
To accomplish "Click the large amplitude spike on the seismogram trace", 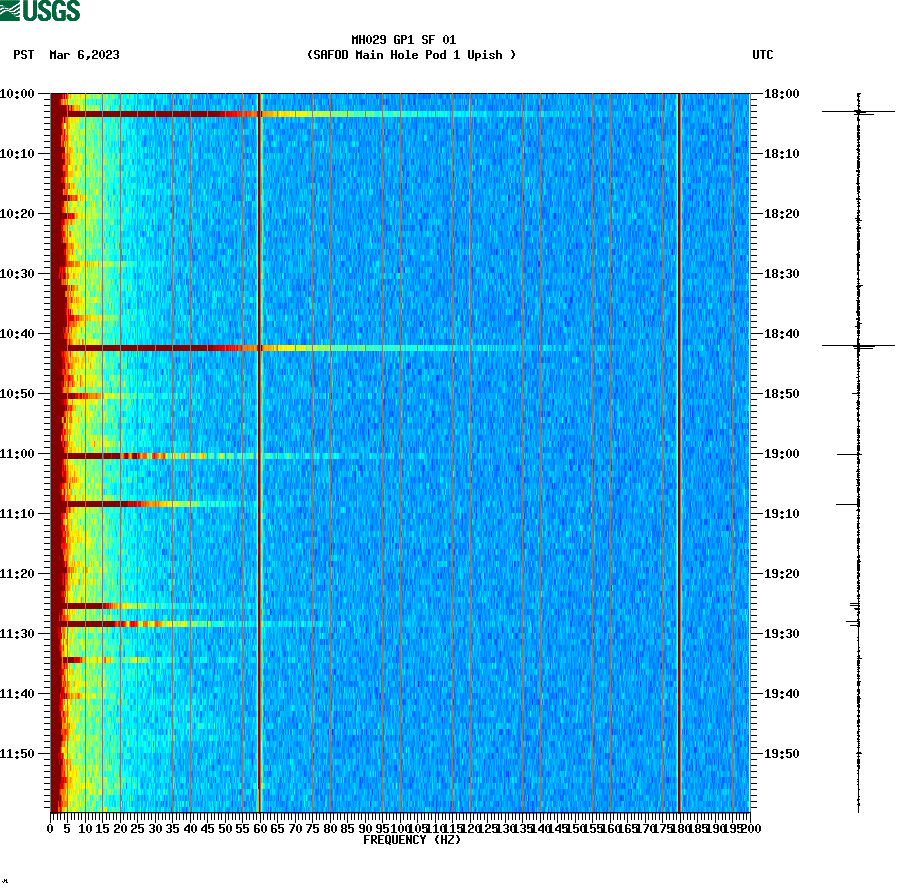I will point(858,347).
